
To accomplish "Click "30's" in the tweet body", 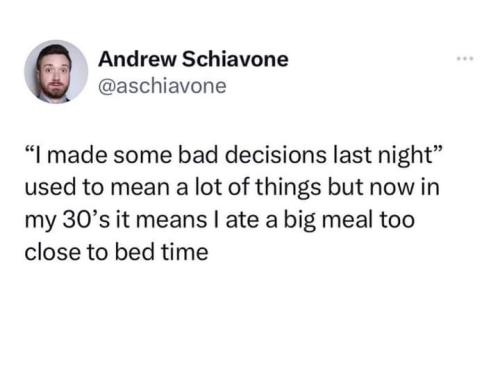I will tap(86, 220).
